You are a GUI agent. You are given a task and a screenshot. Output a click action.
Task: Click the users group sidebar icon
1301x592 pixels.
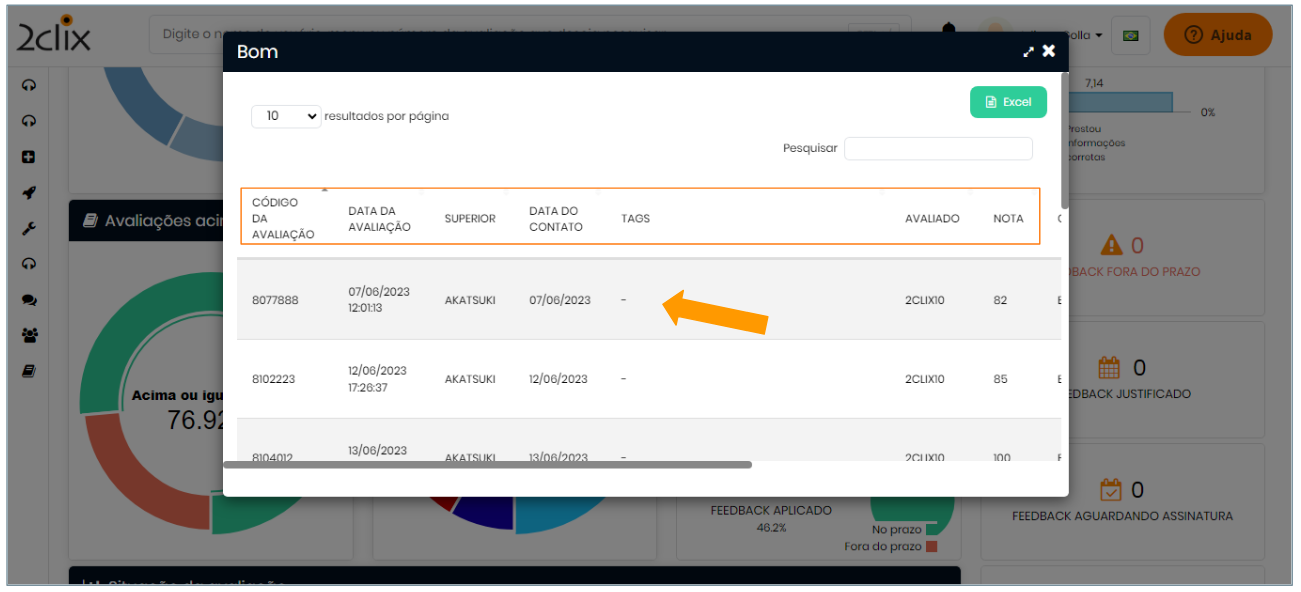click(x=29, y=336)
